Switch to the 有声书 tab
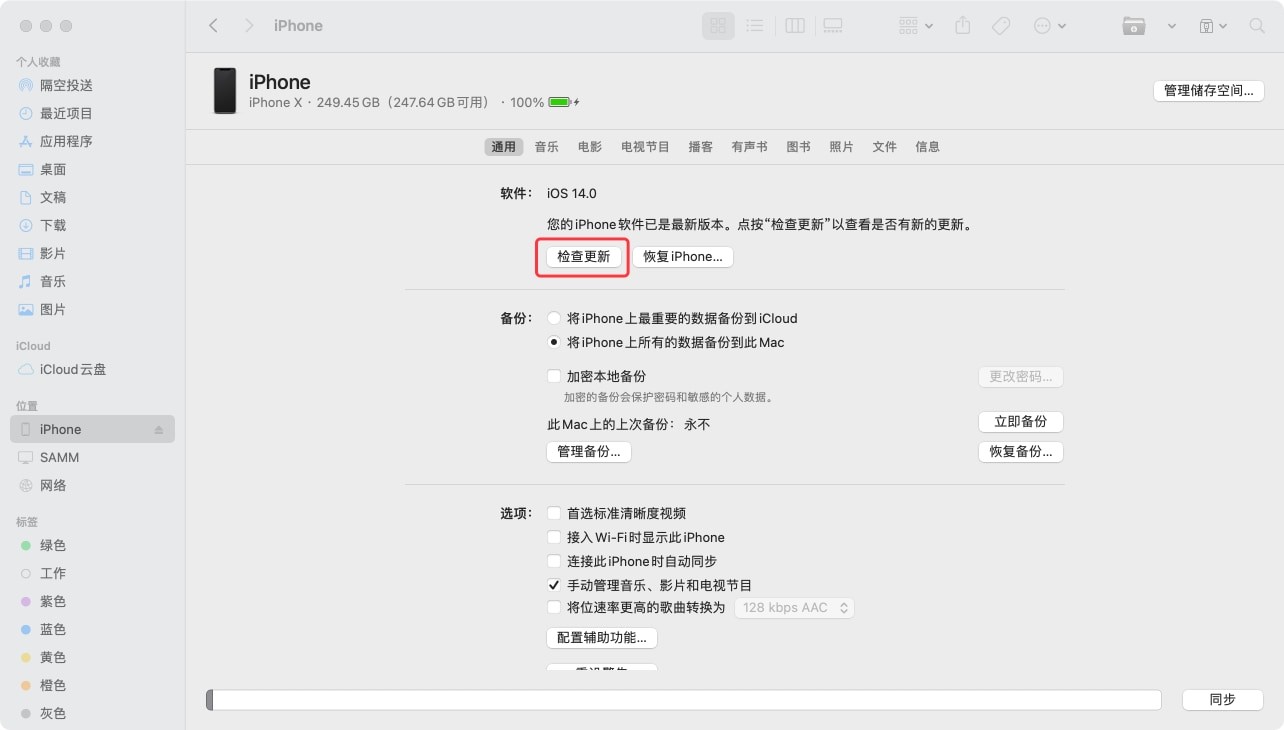 (749, 146)
